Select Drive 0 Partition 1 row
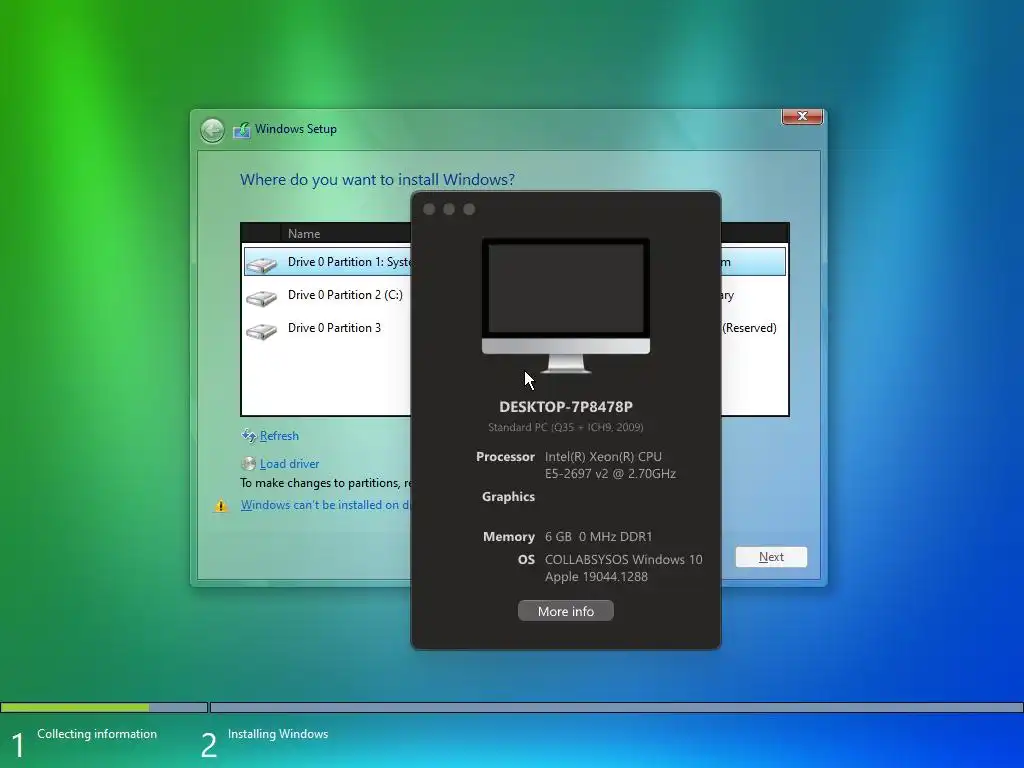Viewport: 1024px width, 768px height. (x=515, y=262)
